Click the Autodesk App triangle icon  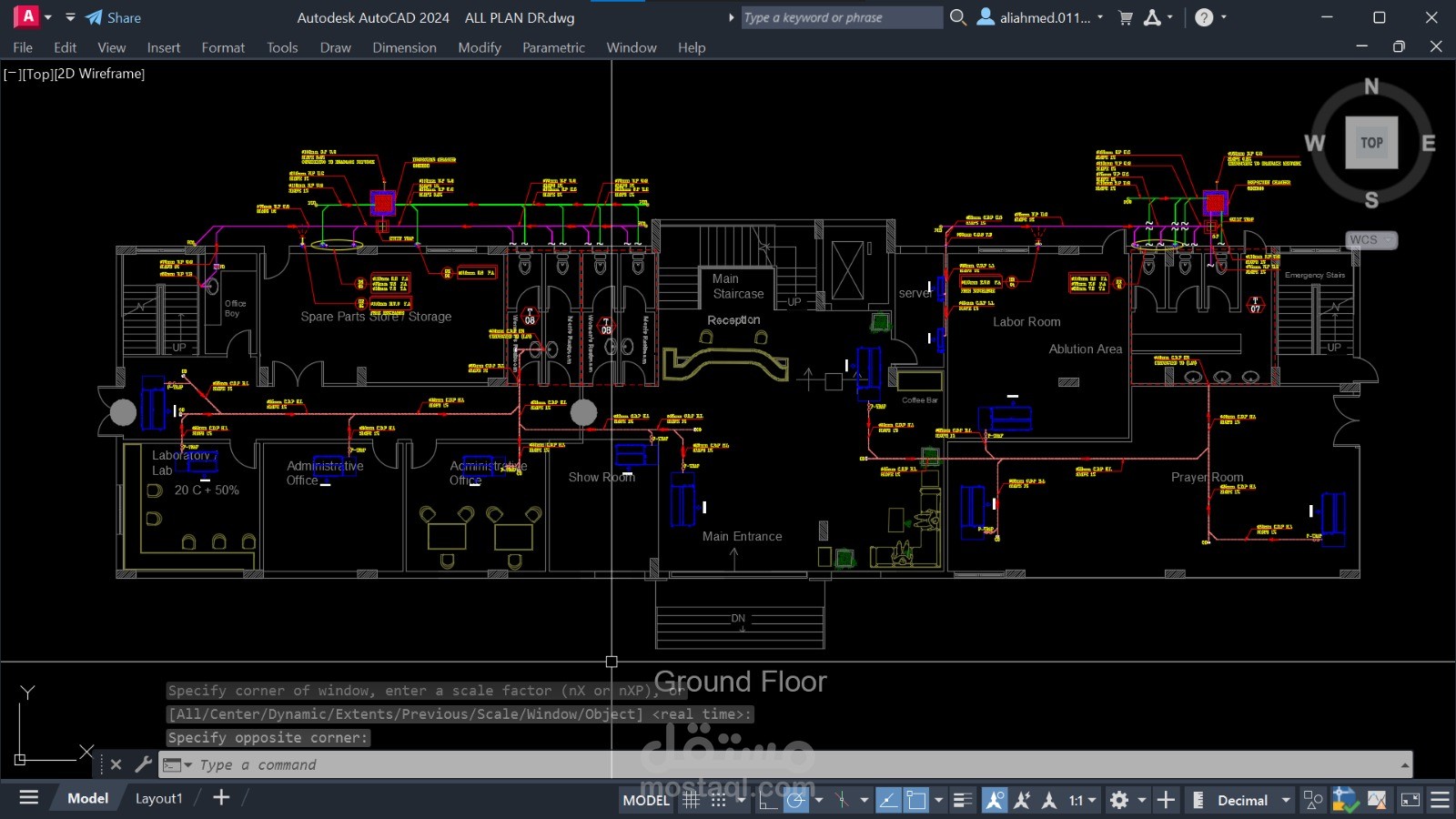1152,17
